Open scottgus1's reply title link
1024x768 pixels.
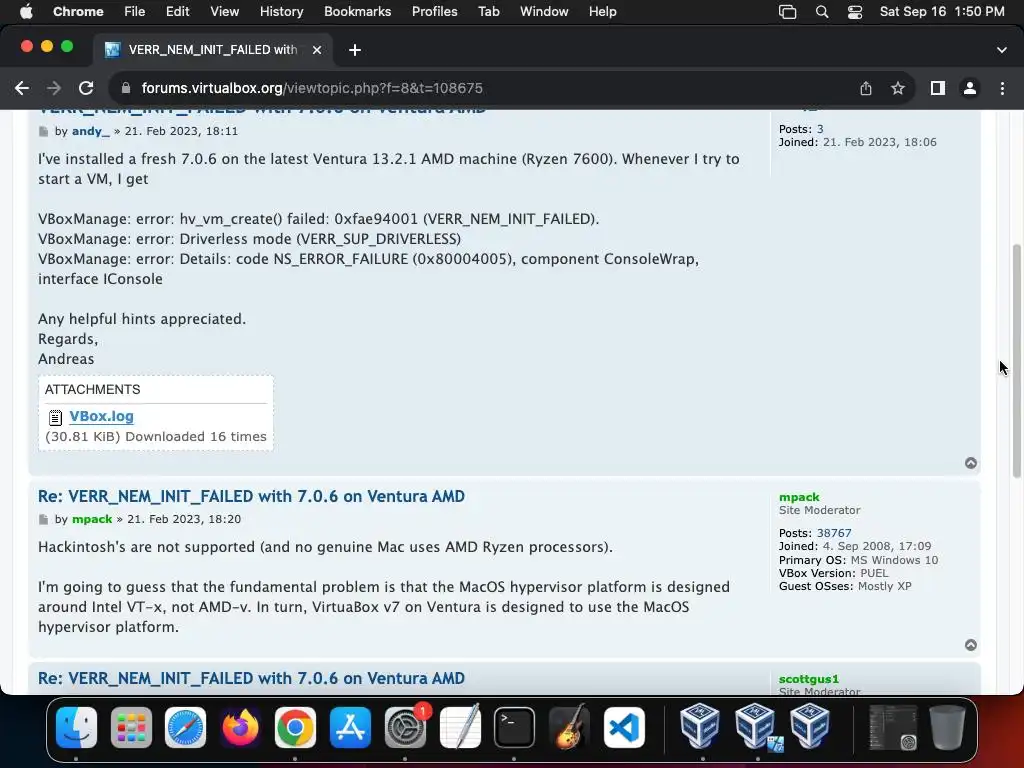point(251,679)
